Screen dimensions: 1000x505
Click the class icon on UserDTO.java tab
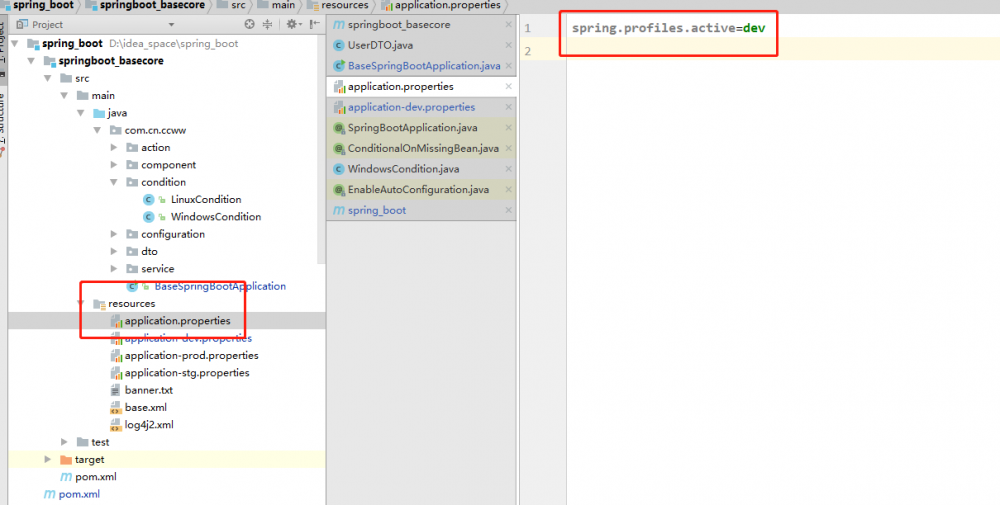pos(339,45)
